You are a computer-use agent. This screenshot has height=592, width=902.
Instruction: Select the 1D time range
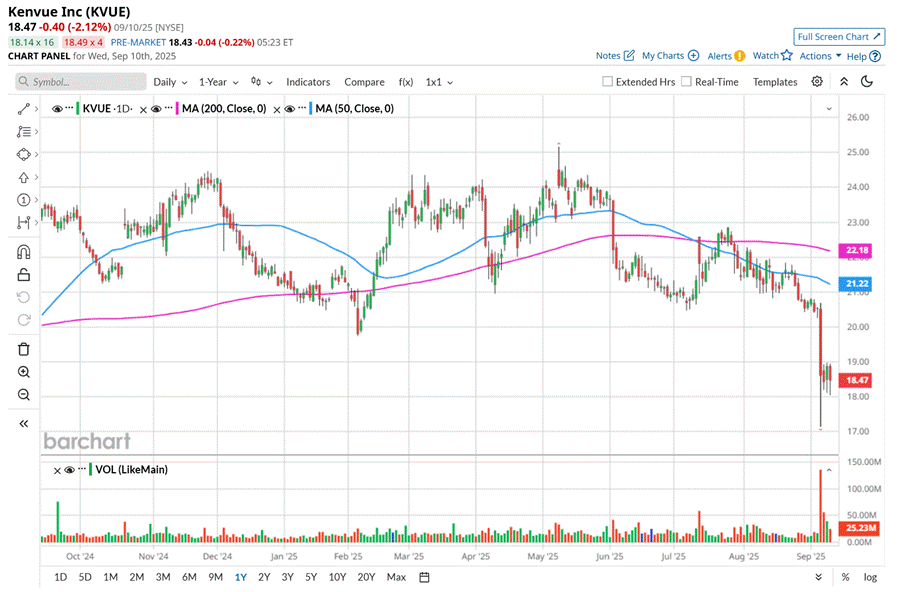click(x=60, y=577)
